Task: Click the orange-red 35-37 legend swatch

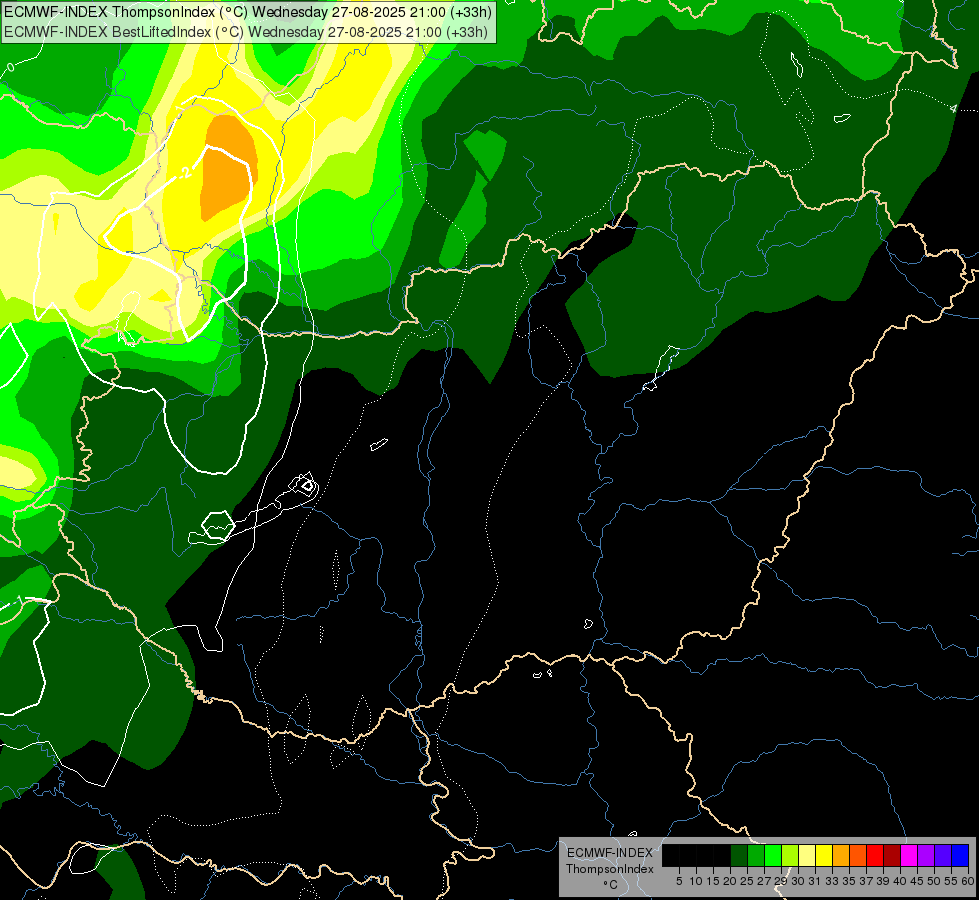Action: point(858,855)
